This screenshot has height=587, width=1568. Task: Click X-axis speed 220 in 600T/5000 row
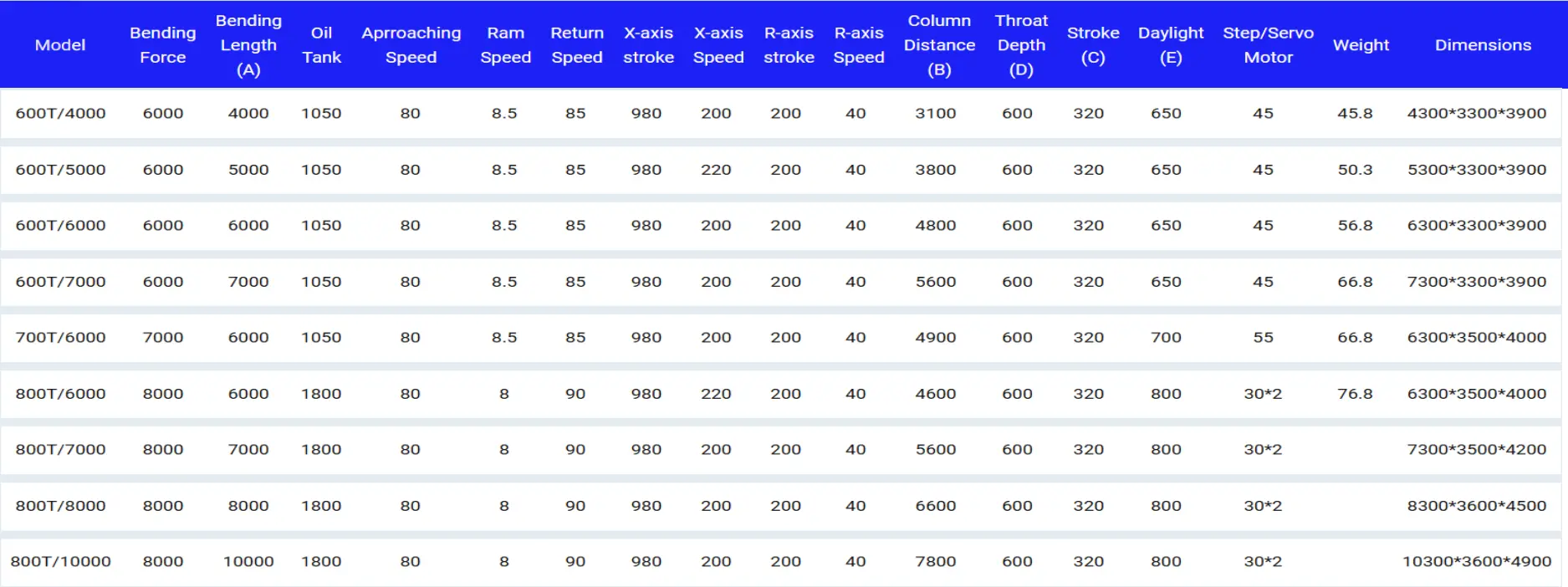(x=716, y=170)
